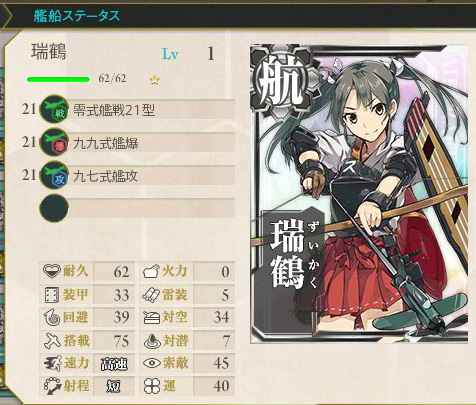Screen dimensions: 476x405
Task: Click the eye icon next to 索敵
Action: click(152, 363)
